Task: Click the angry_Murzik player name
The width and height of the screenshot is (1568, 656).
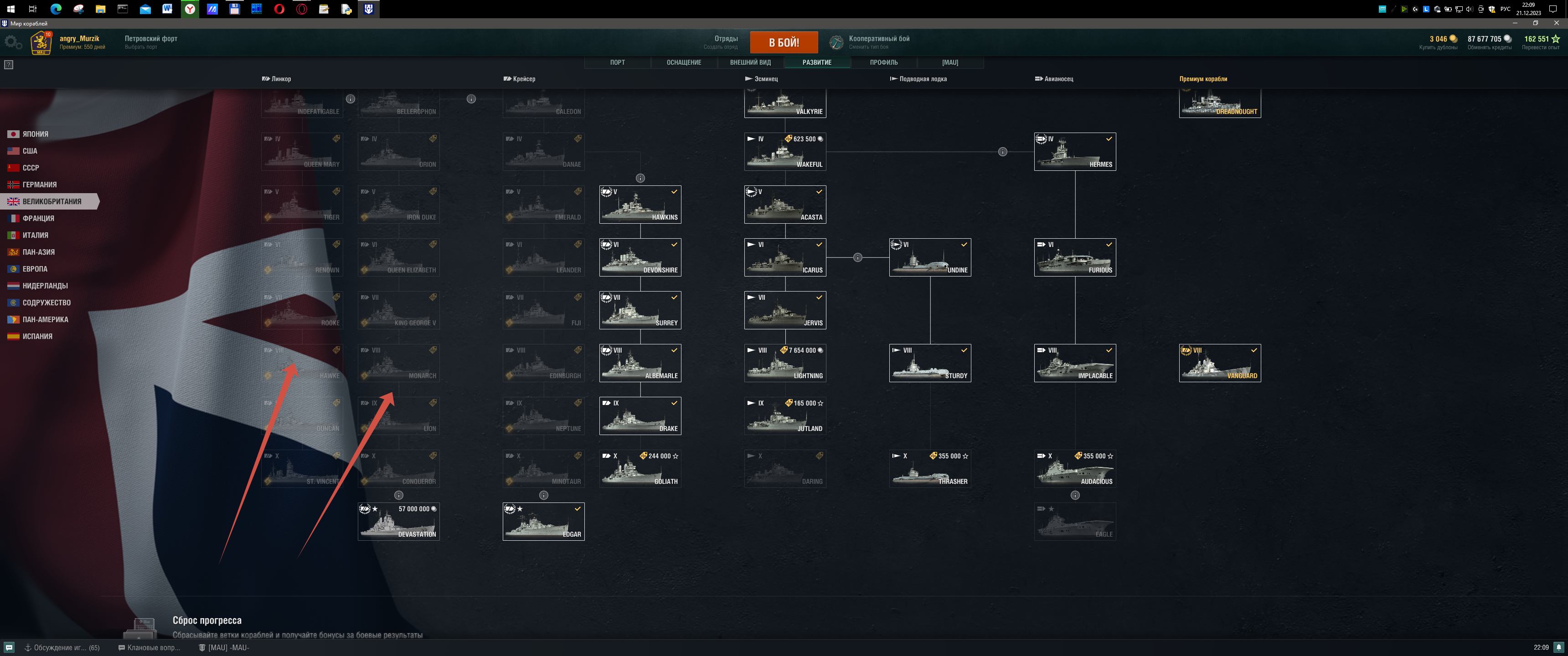Action: pos(79,38)
